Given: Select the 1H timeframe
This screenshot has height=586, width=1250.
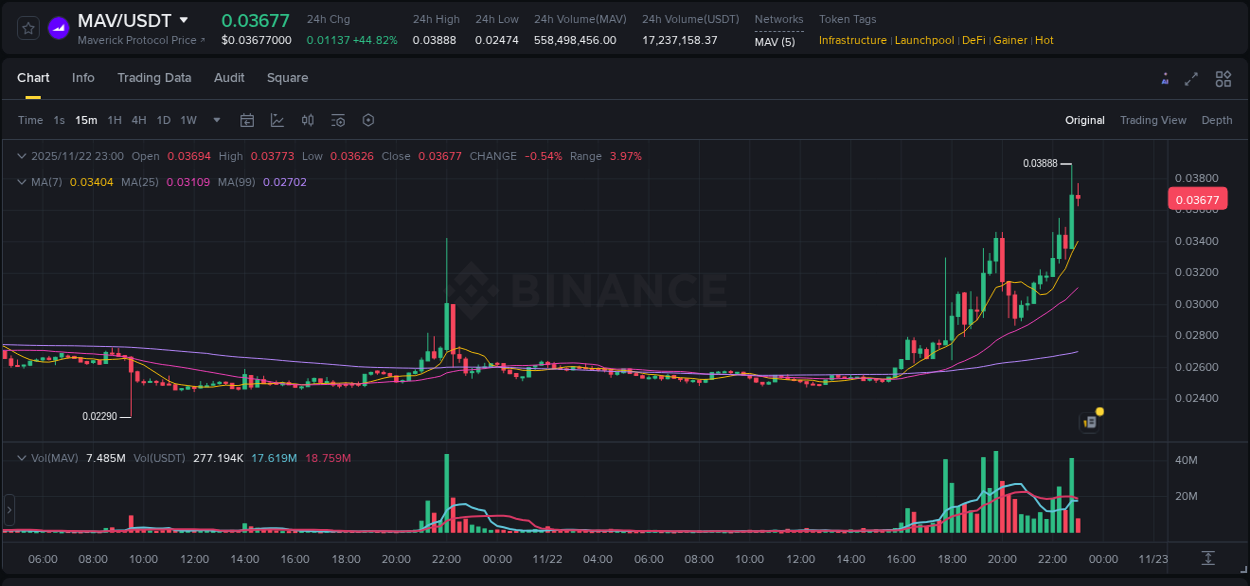Looking at the screenshot, I should pyautogui.click(x=115, y=120).
